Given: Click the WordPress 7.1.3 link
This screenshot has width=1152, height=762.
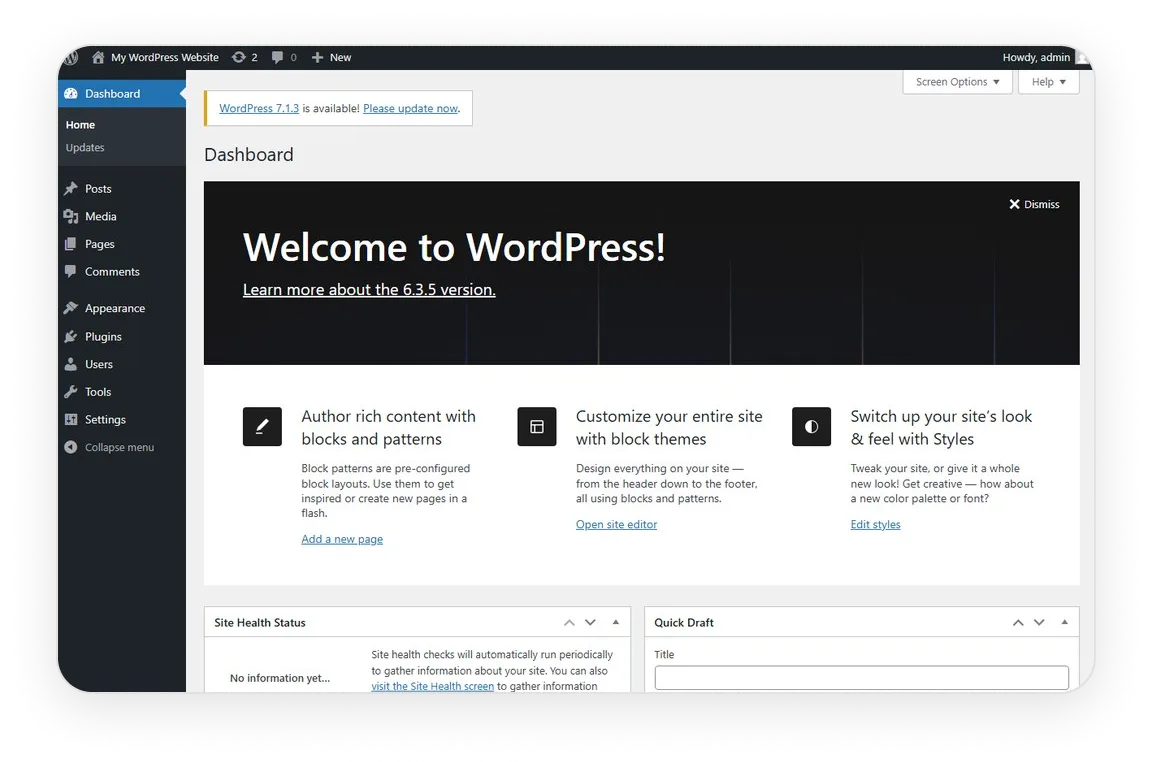Looking at the screenshot, I should click(x=259, y=108).
